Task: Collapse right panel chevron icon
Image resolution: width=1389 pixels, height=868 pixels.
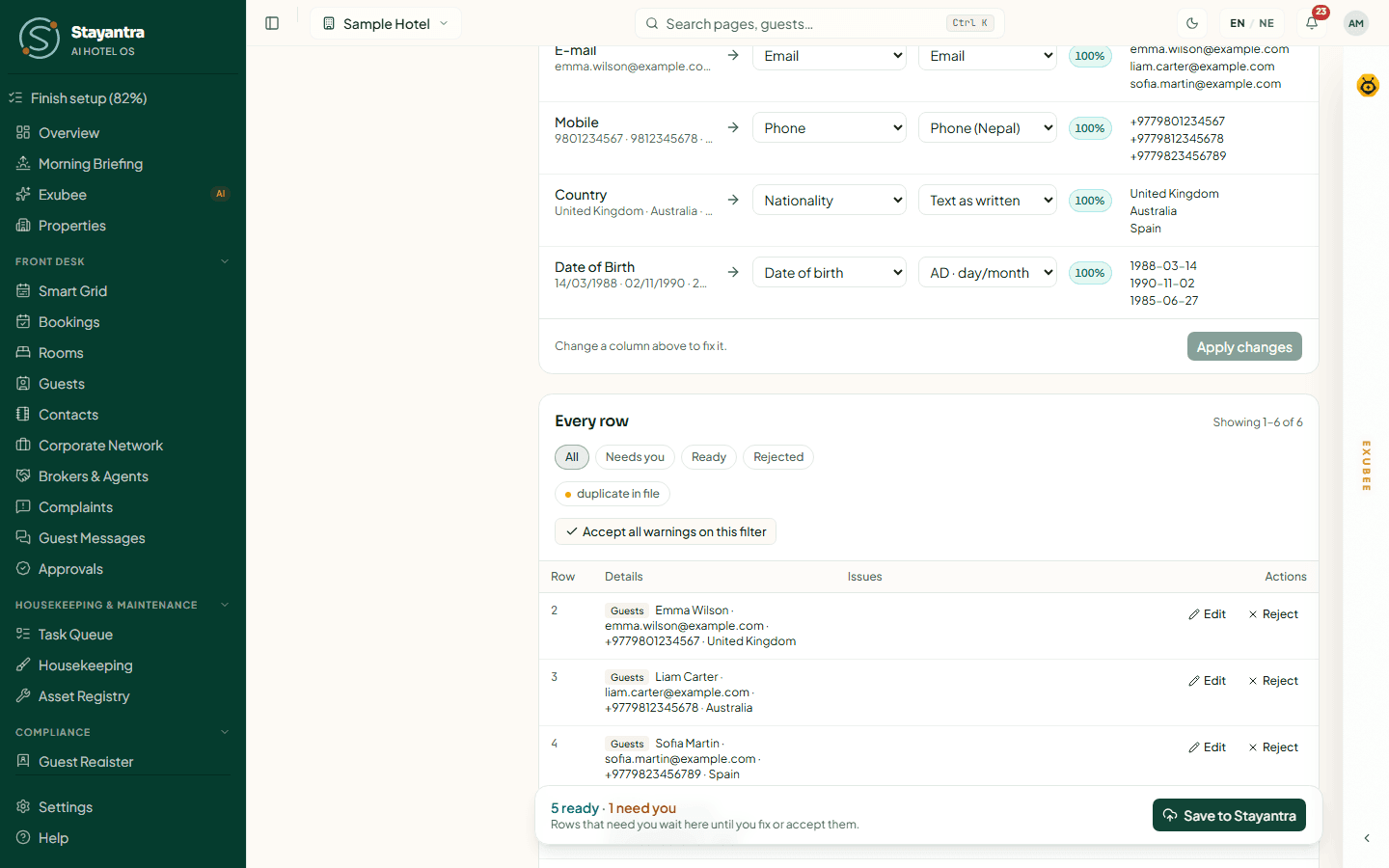Action: [1367, 838]
